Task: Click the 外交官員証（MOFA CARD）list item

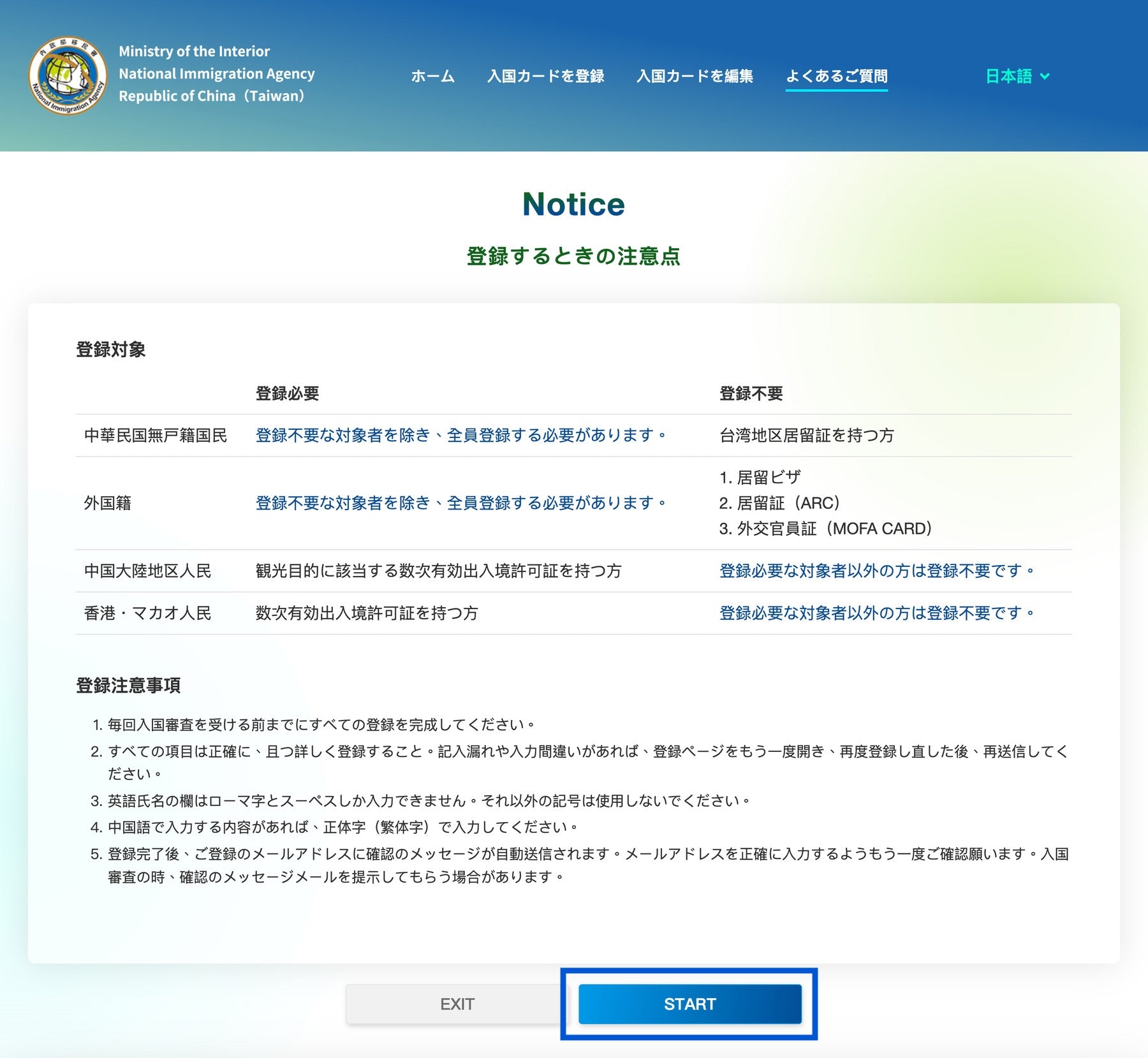Action: (x=826, y=529)
